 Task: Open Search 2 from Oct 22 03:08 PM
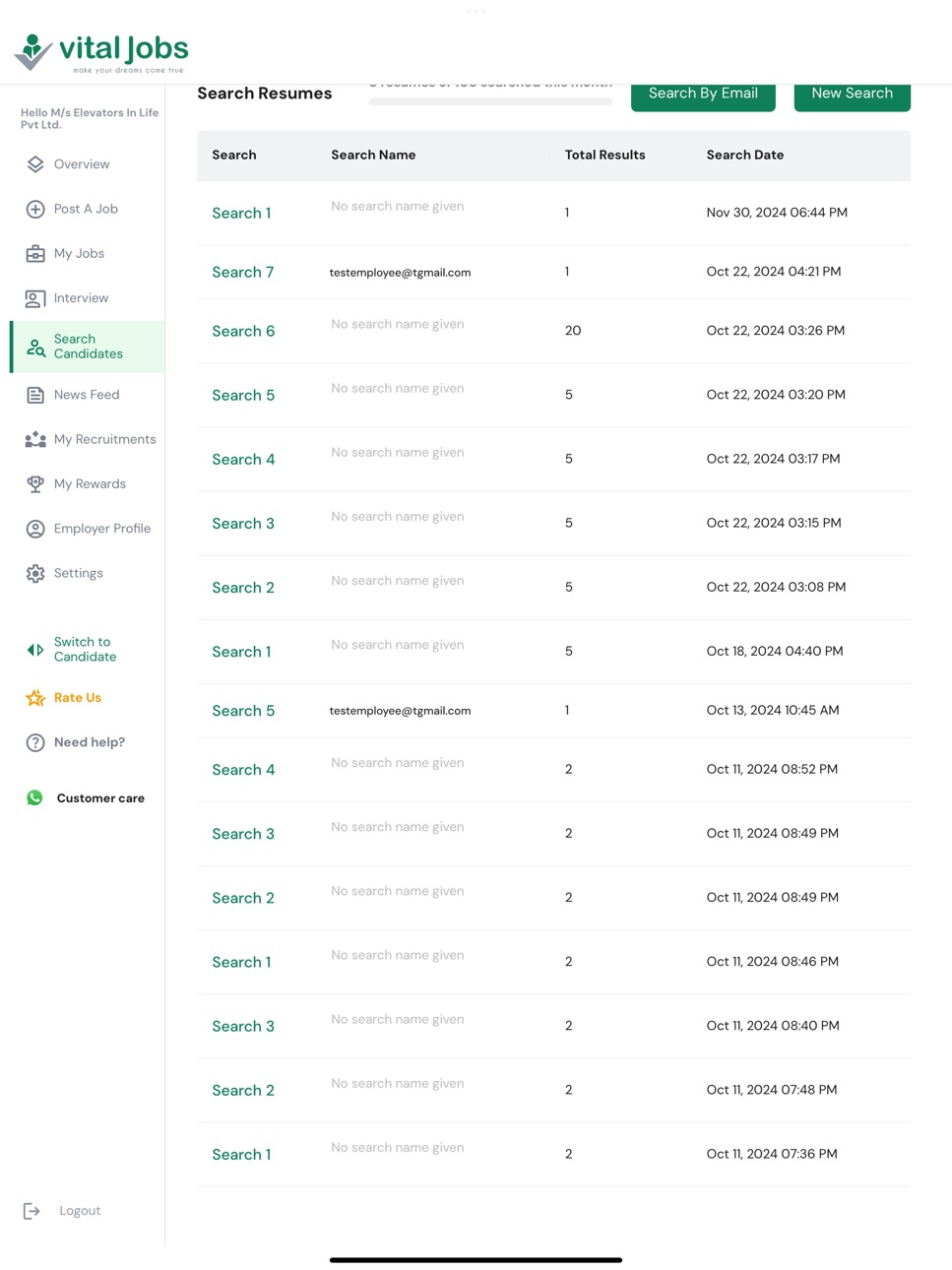(243, 588)
